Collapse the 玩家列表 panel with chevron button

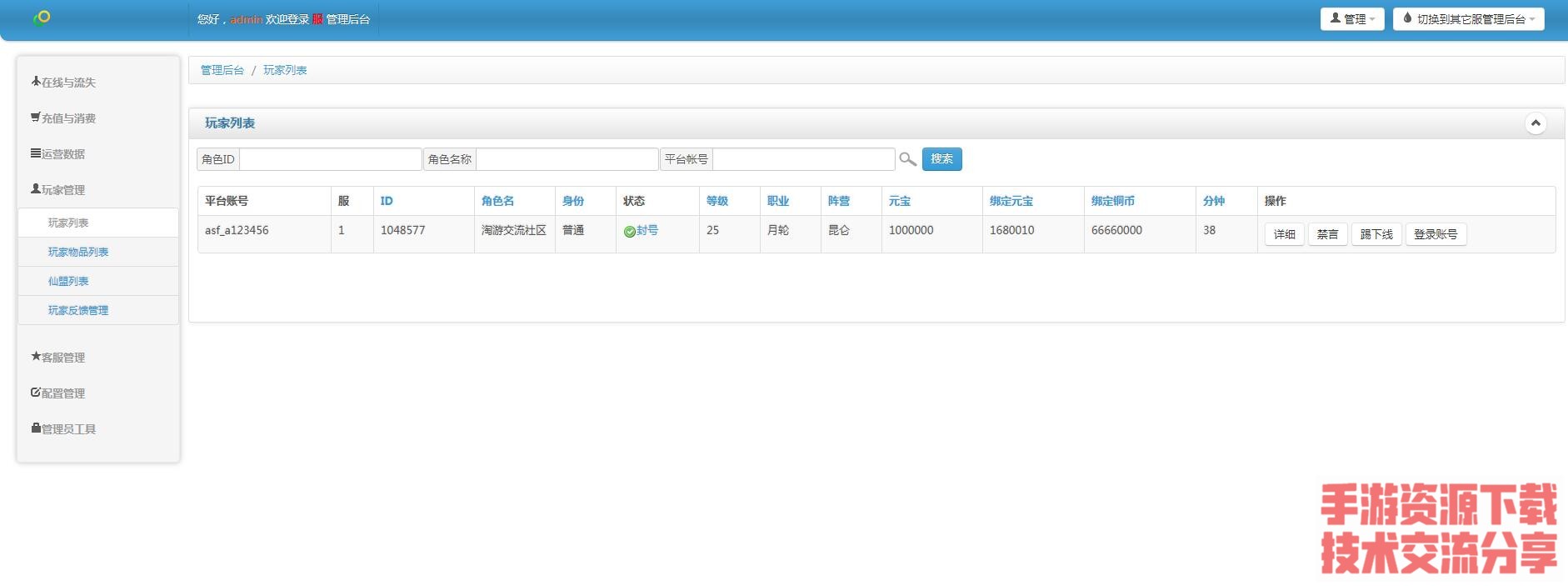click(x=1535, y=123)
